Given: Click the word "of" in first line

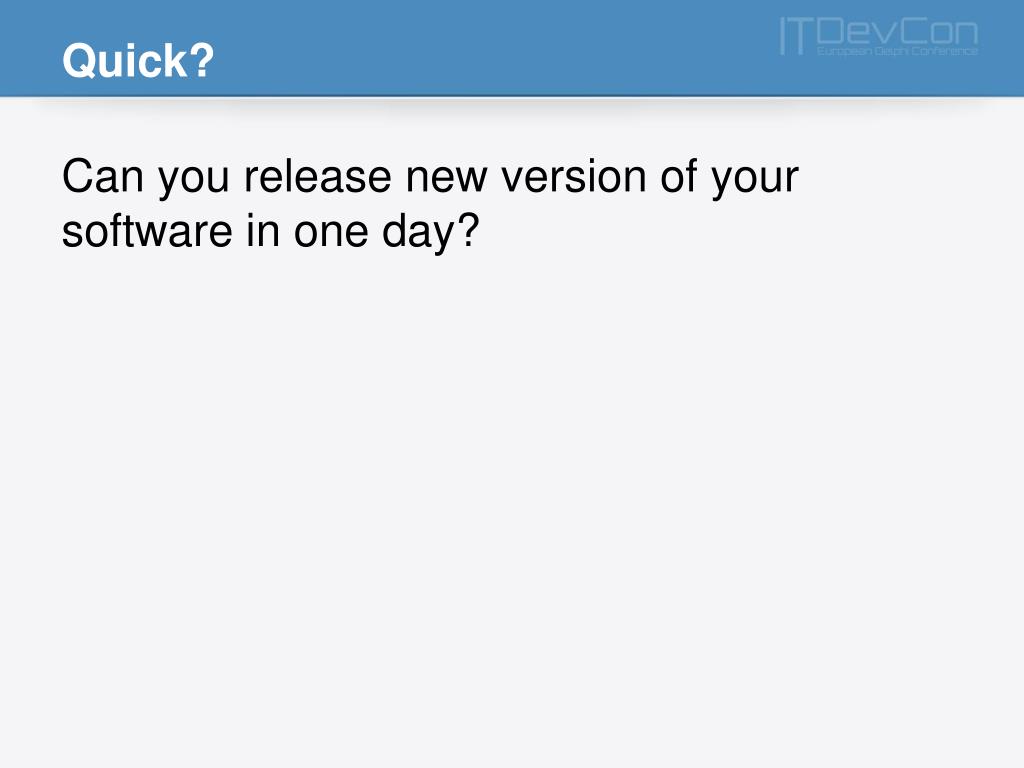Looking at the screenshot, I should click(x=679, y=177).
